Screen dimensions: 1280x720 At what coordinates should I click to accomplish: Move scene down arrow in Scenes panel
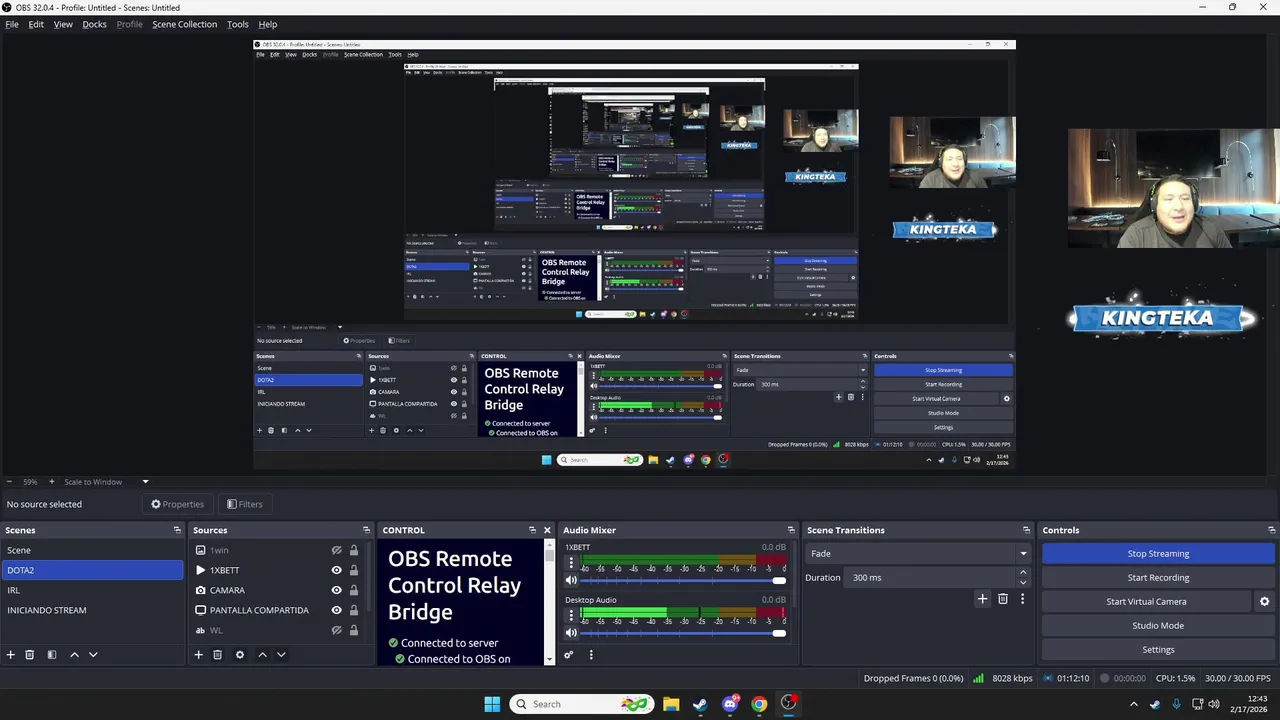(93, 655)
